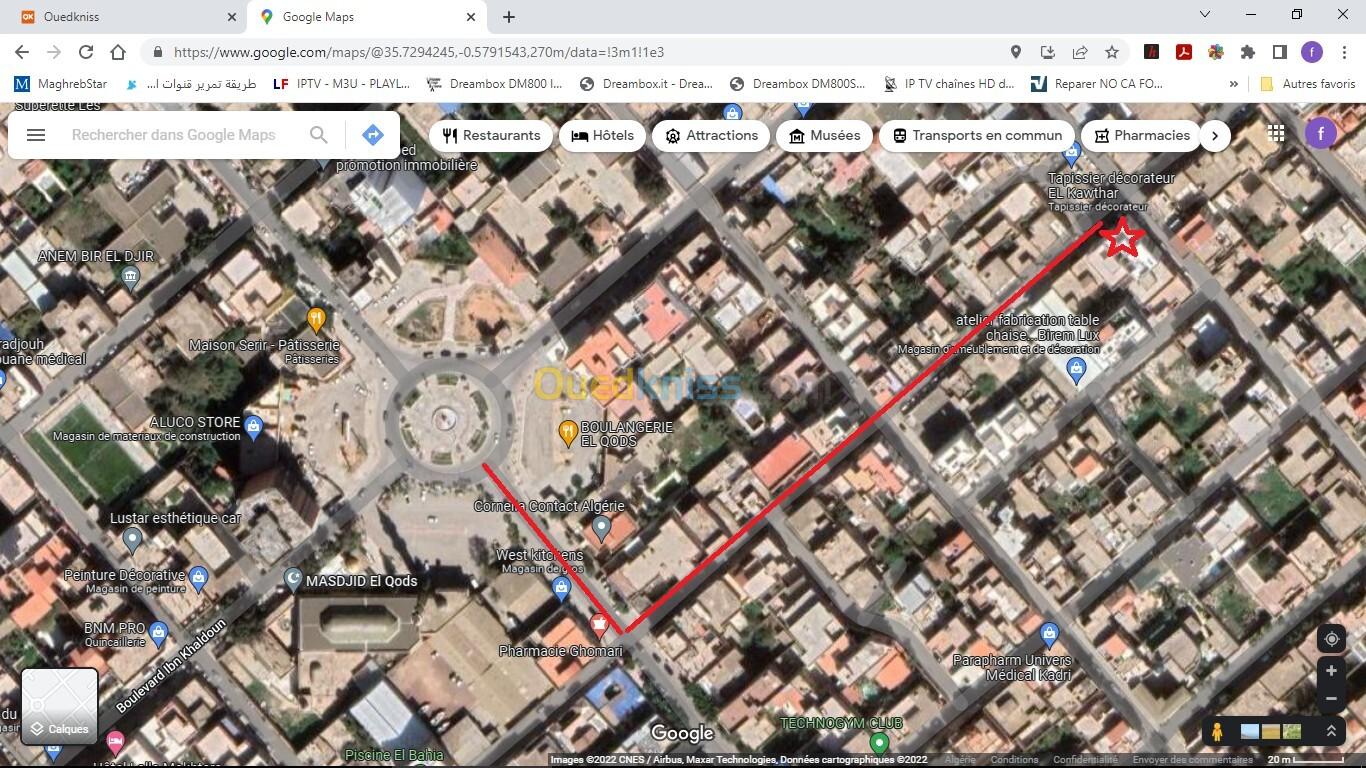The image size is (1366, 768).
Task: Open the Adobe Acrobat extension
Action: point(1184,52)
